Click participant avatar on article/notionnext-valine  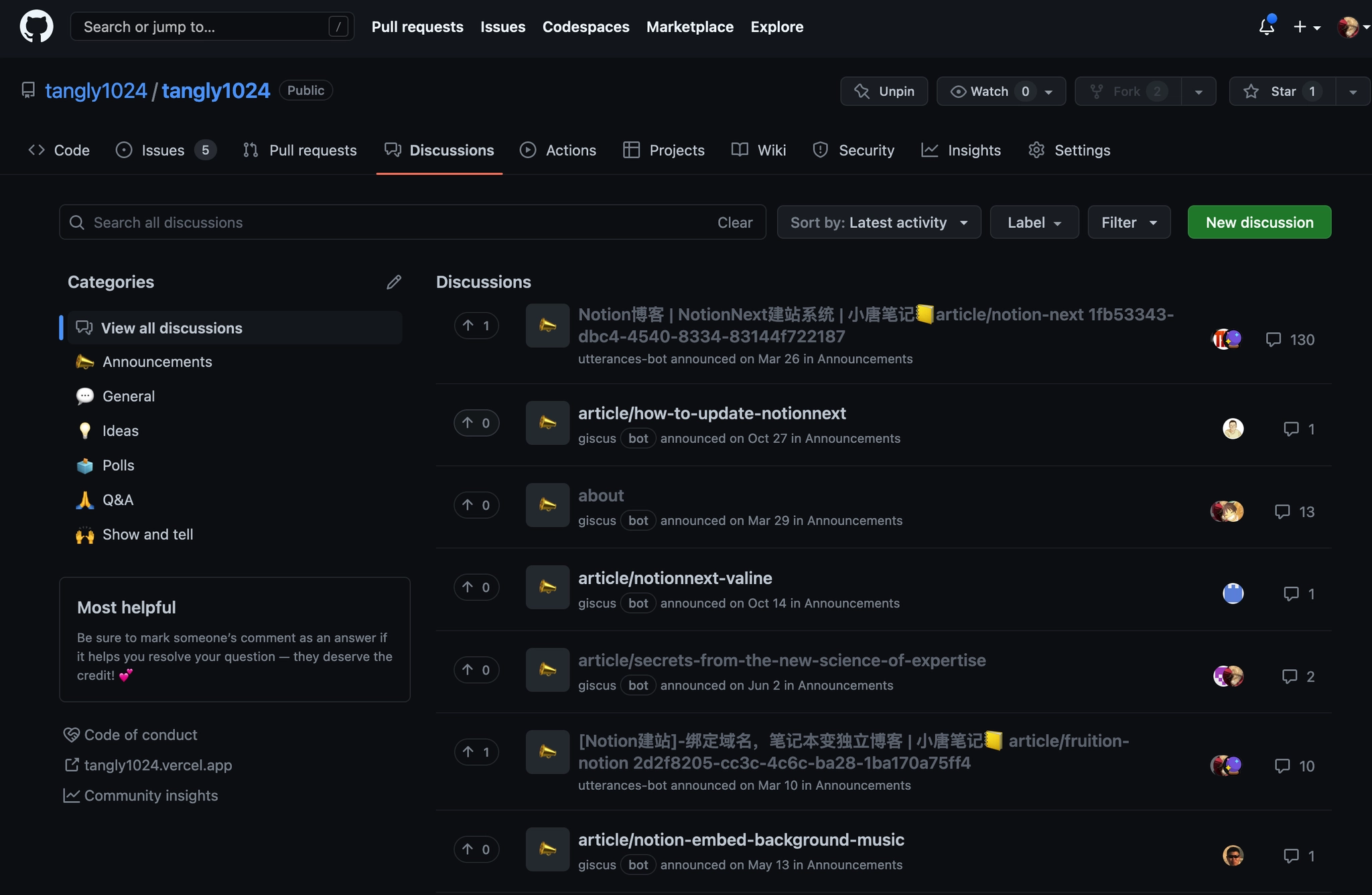click(x=1233, y=594)
